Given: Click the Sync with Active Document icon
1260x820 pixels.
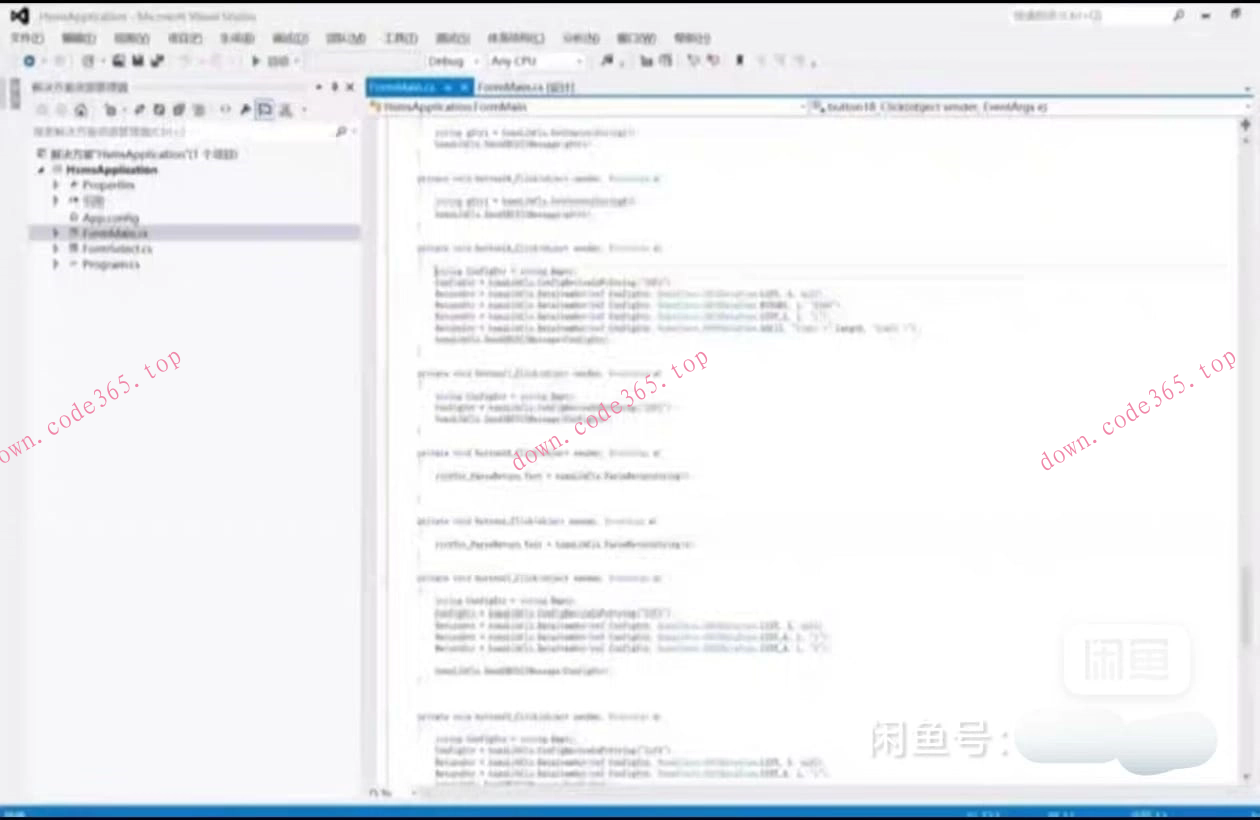Looking at the screenshot, I should coord(139,110).
